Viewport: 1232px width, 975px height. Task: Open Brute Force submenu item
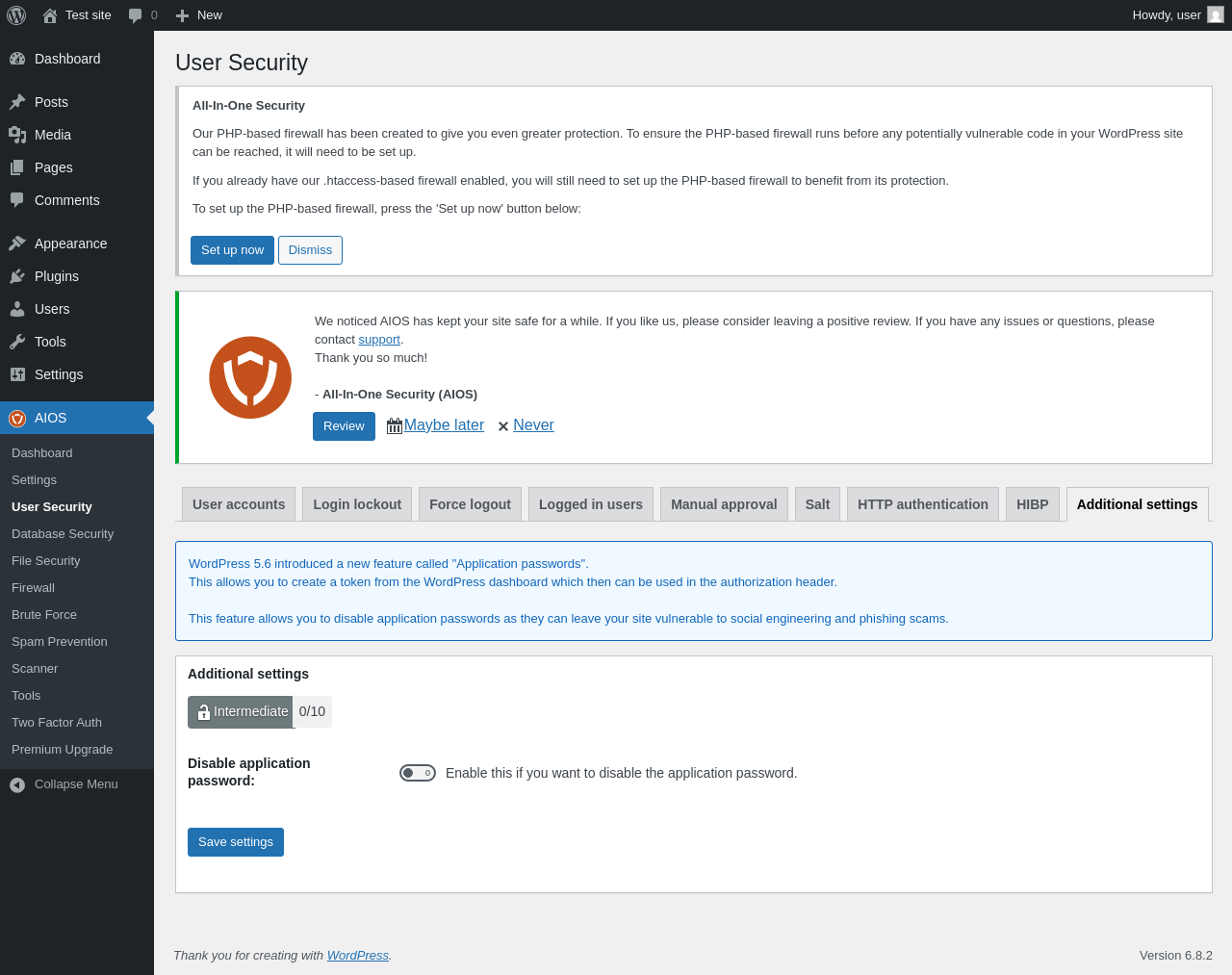(x=77, y=615)
